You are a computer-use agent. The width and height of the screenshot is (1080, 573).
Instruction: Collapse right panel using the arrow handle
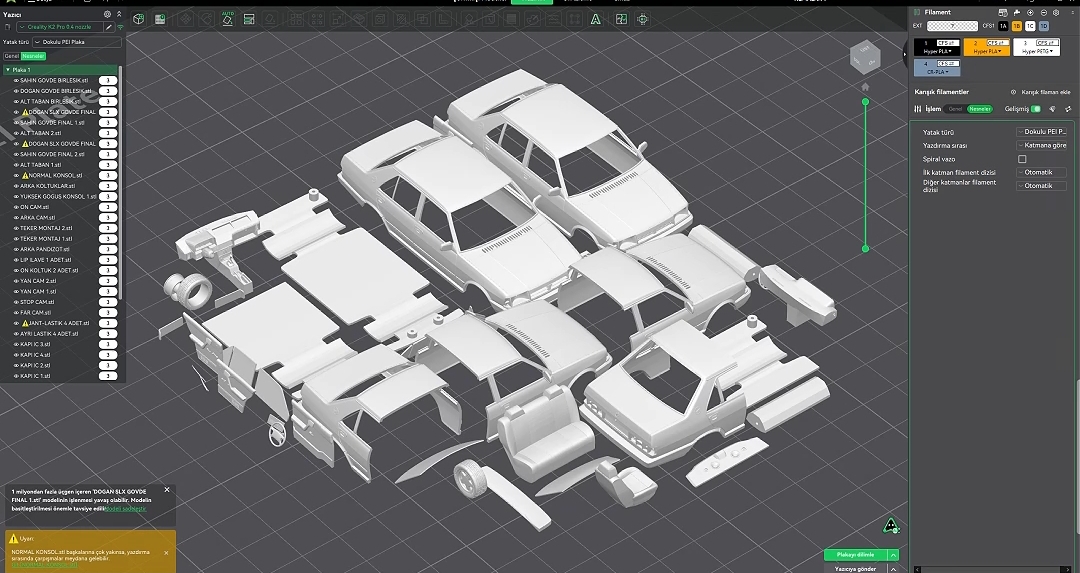pos(905,54)
